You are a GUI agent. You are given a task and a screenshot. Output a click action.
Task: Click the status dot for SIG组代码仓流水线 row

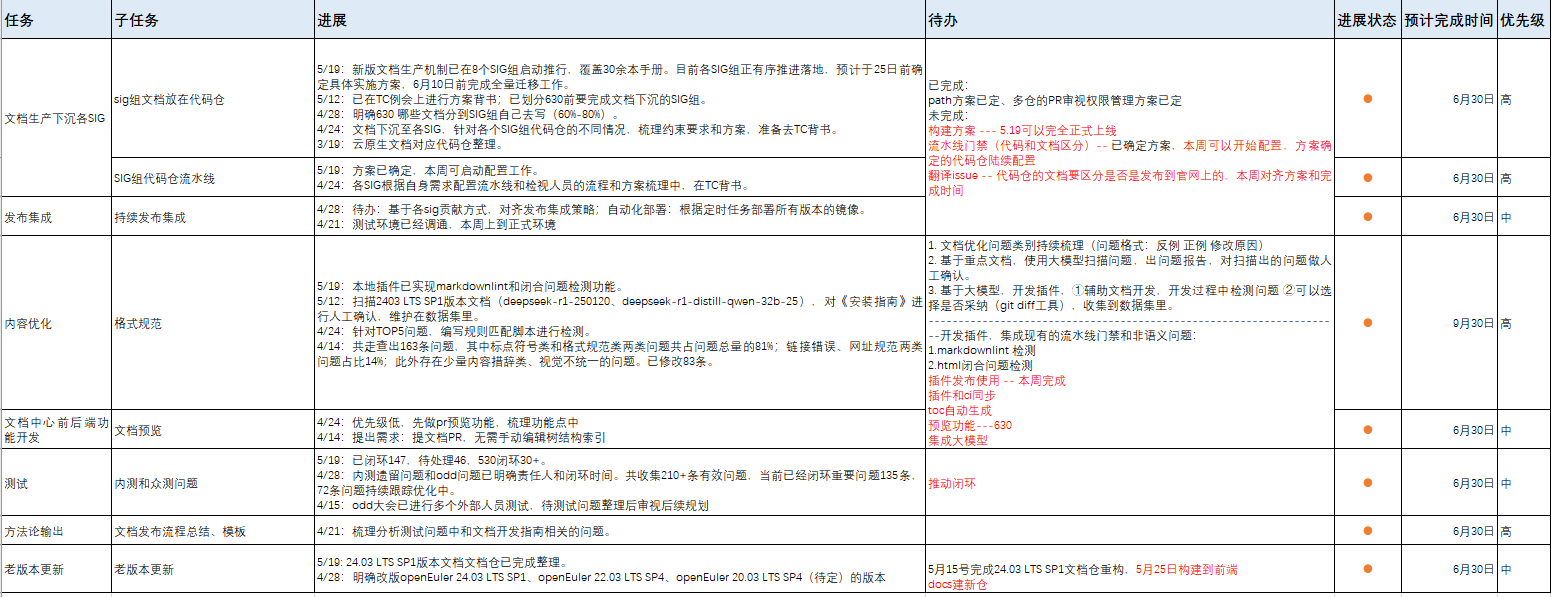click(1367, 178)
